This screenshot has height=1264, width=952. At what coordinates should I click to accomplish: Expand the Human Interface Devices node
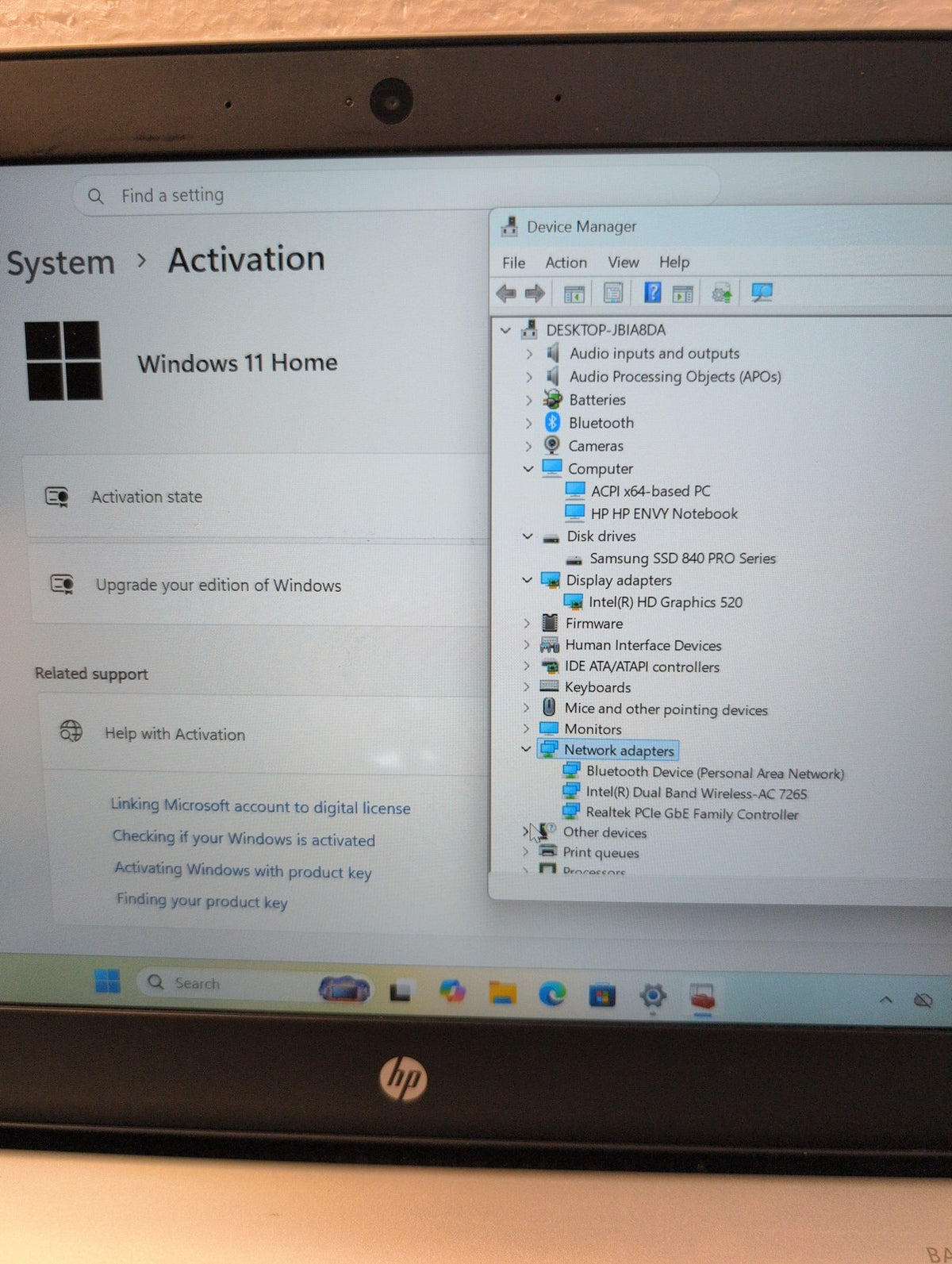click(526, 645)
